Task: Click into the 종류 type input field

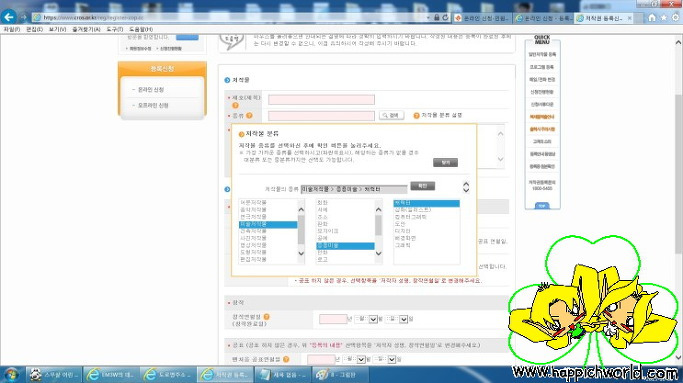Action: [x=321, y=115]
